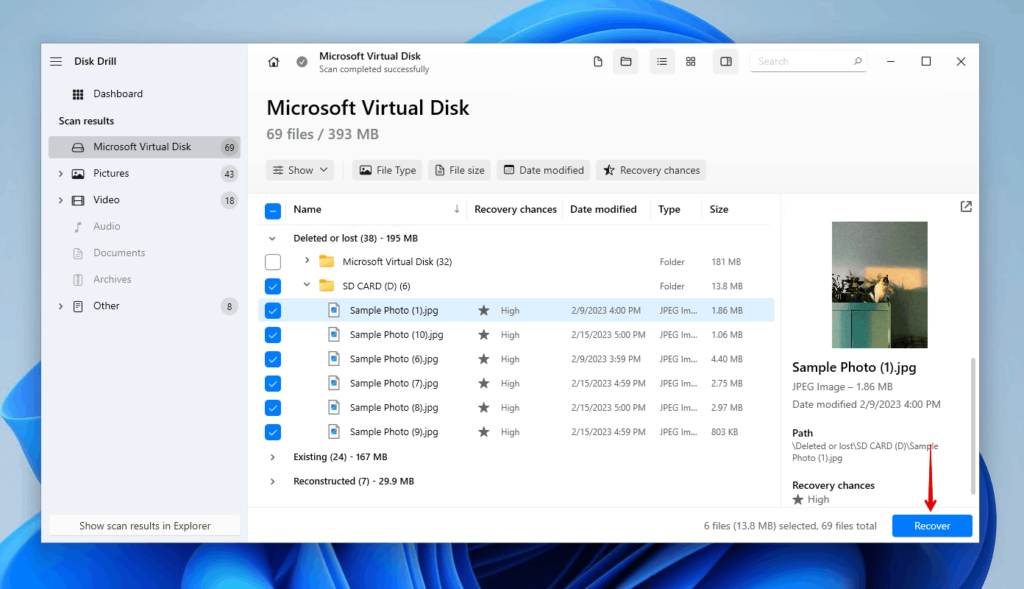Click Show scan results in Explorer
This screenshot has width=1024, height=589.
[145, 526]
